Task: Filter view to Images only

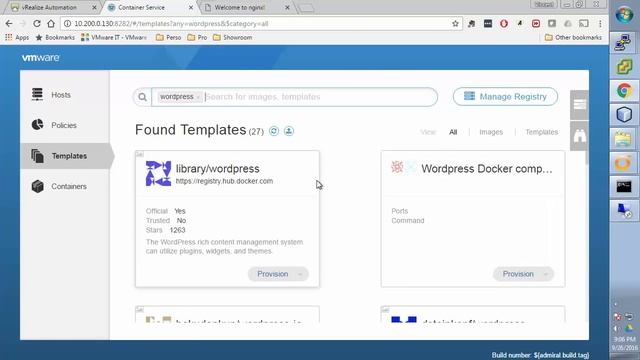Action: tap(491, 132)
